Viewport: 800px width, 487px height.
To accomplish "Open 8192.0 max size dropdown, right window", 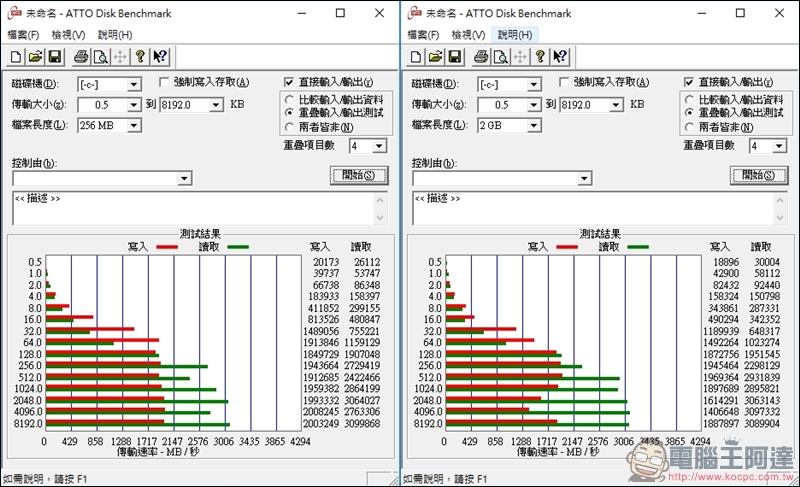I will (616, 105).
